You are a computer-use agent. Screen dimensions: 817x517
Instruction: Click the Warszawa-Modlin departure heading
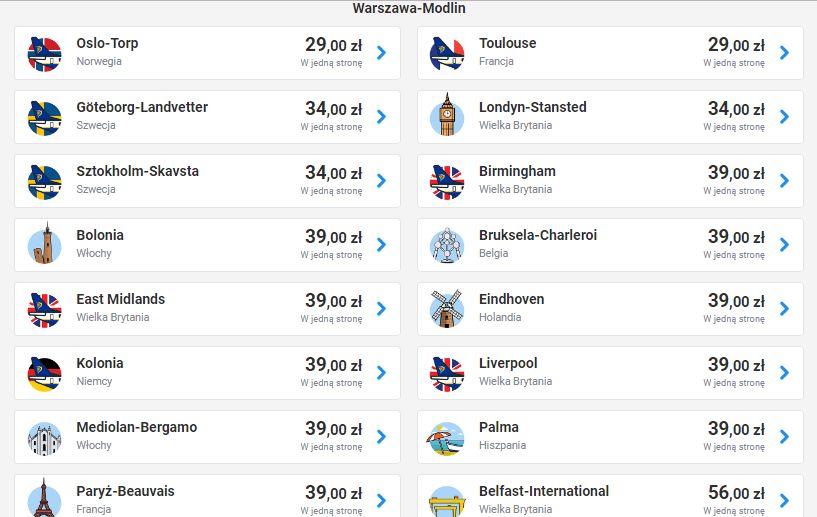pyautogui.click(x=409, y=8)
